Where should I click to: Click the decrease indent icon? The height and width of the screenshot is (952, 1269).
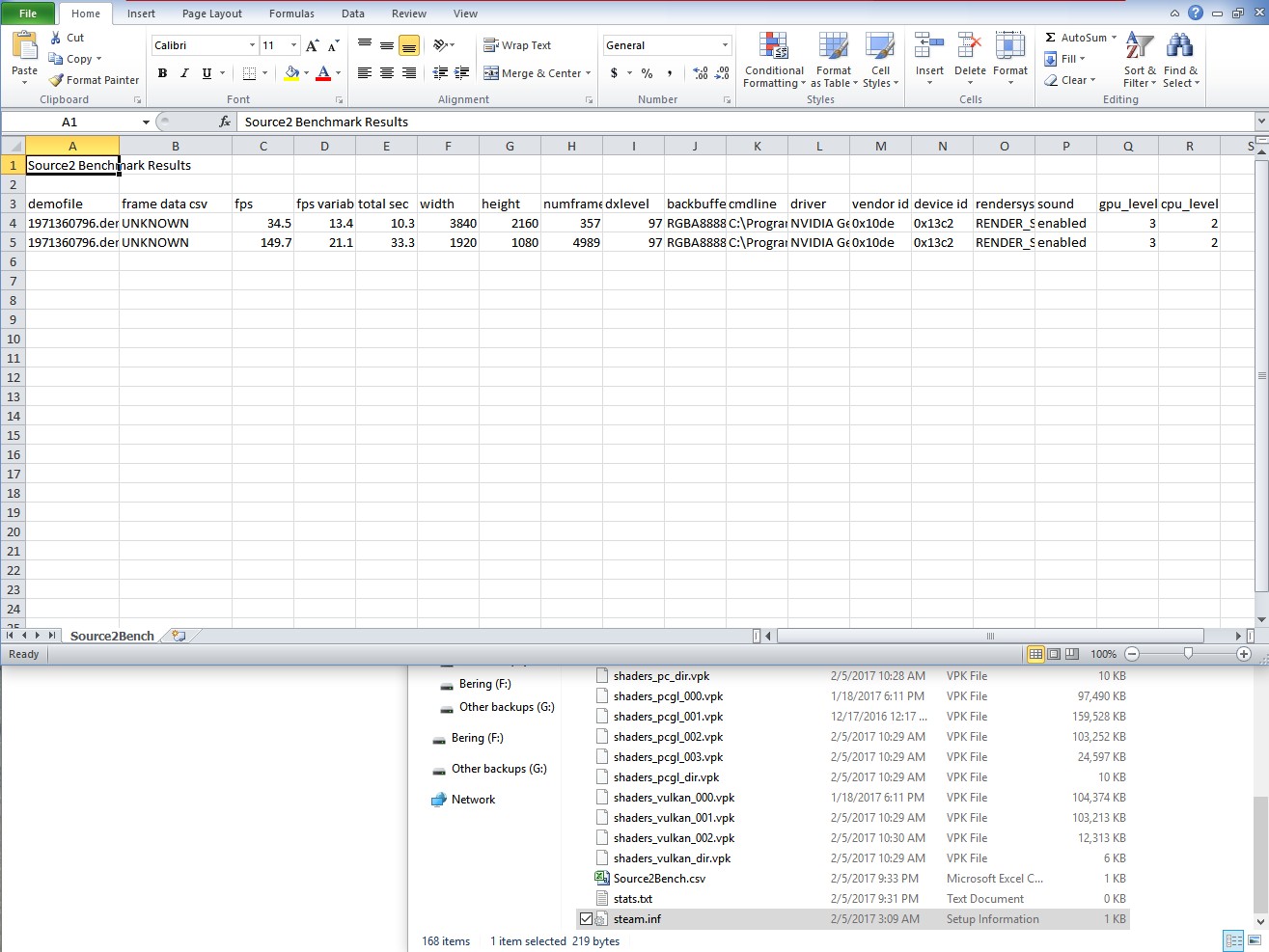coord(440,73)
